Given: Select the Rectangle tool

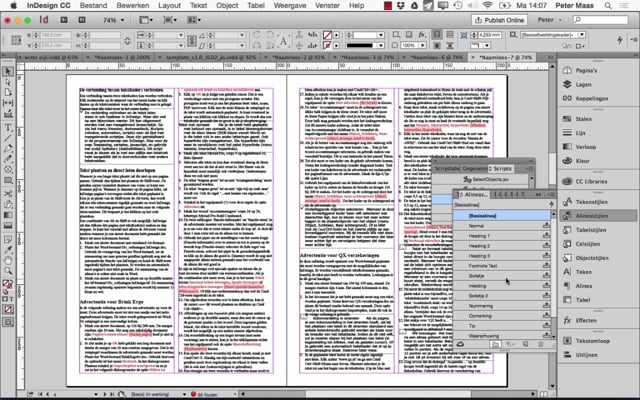Looking at the screenshot, I should point(8,180).
